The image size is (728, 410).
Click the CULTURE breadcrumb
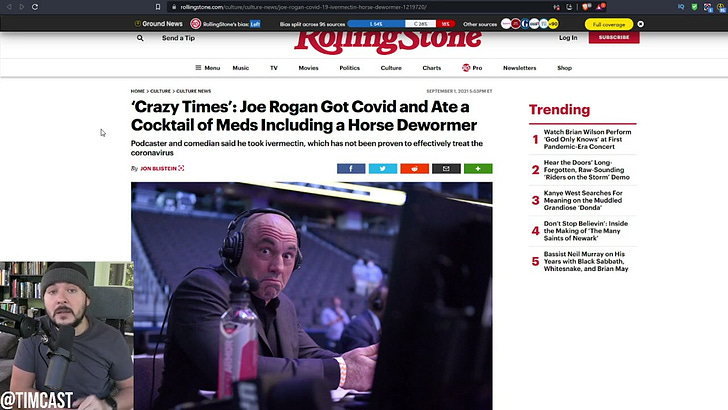pos(161,91)
